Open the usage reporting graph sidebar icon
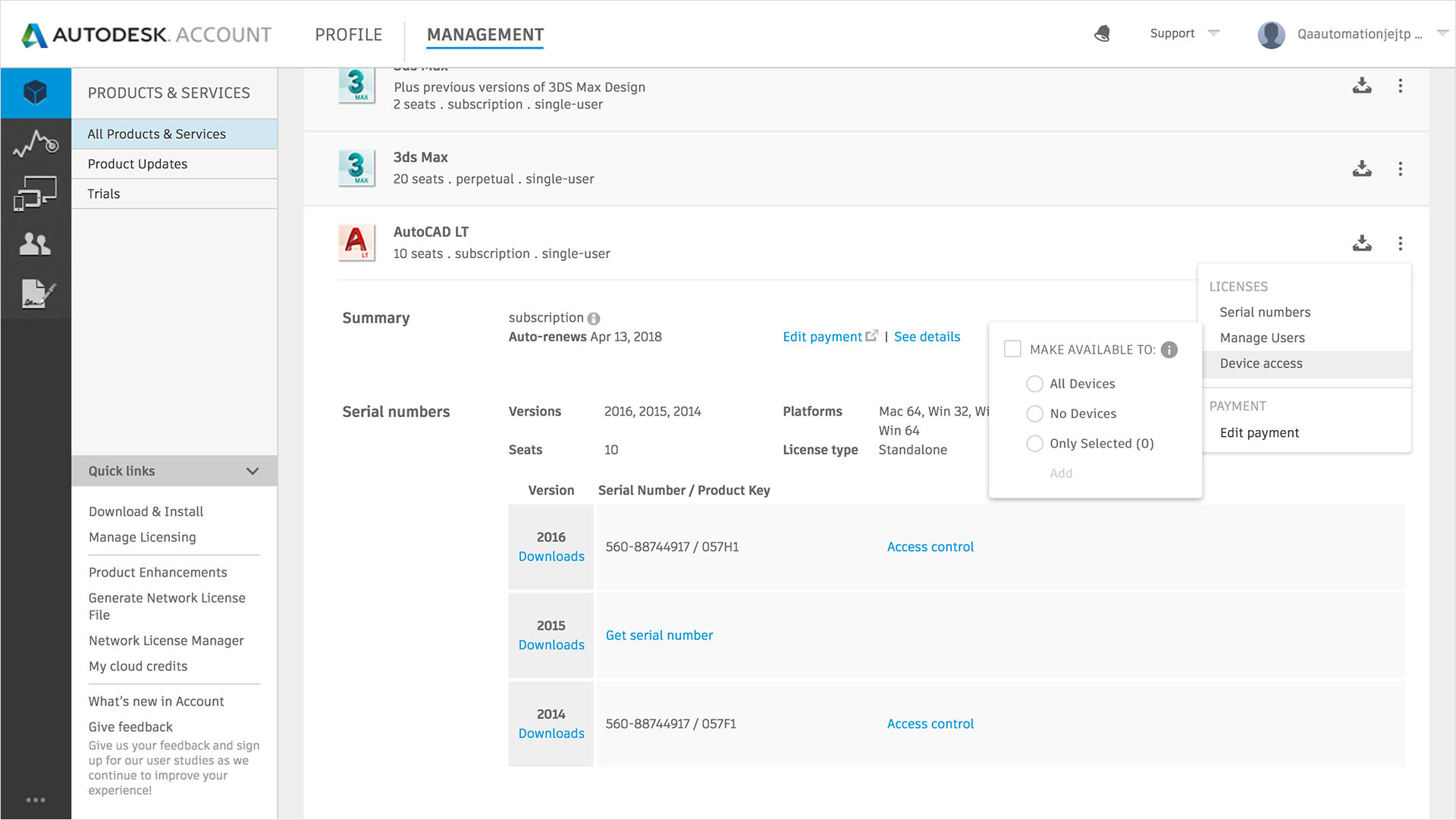This screenshot has width=1456, height=820. tap(36, 143)
